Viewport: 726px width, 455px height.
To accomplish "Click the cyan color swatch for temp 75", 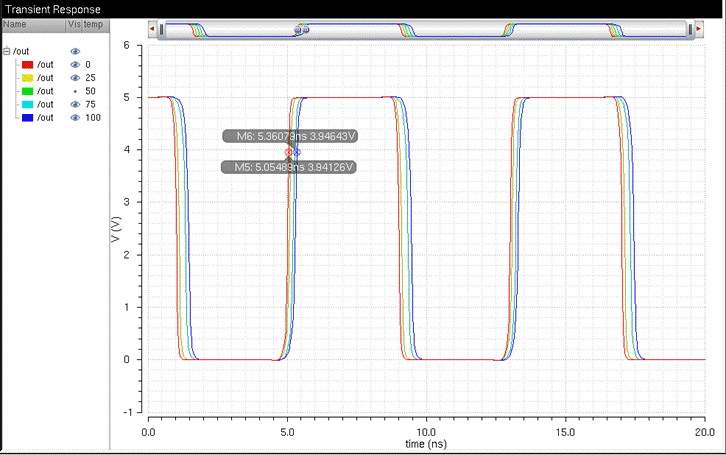I will point(27,105).
